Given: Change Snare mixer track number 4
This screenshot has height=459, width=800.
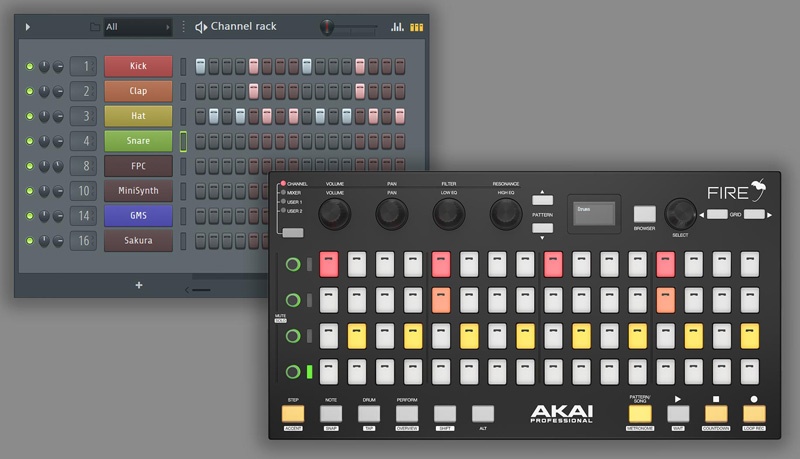Looking at the screenshot, I should tap(83, 141).
